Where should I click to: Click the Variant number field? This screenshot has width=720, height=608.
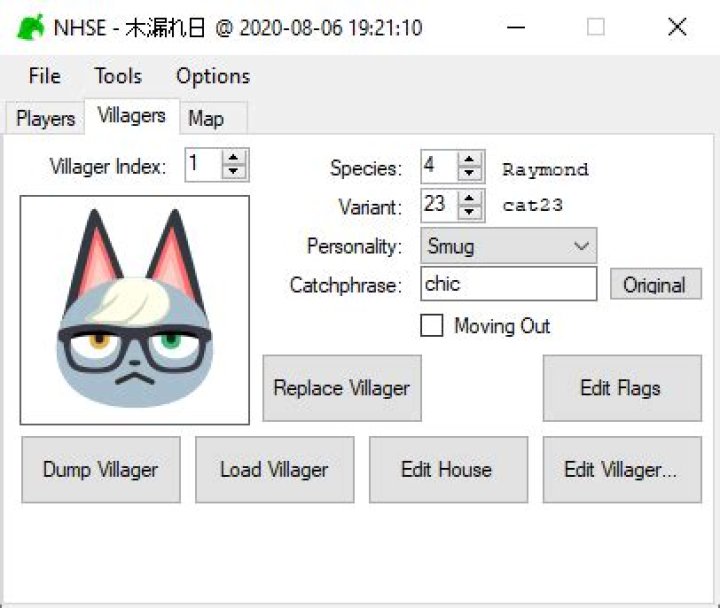tap(440, 205)
